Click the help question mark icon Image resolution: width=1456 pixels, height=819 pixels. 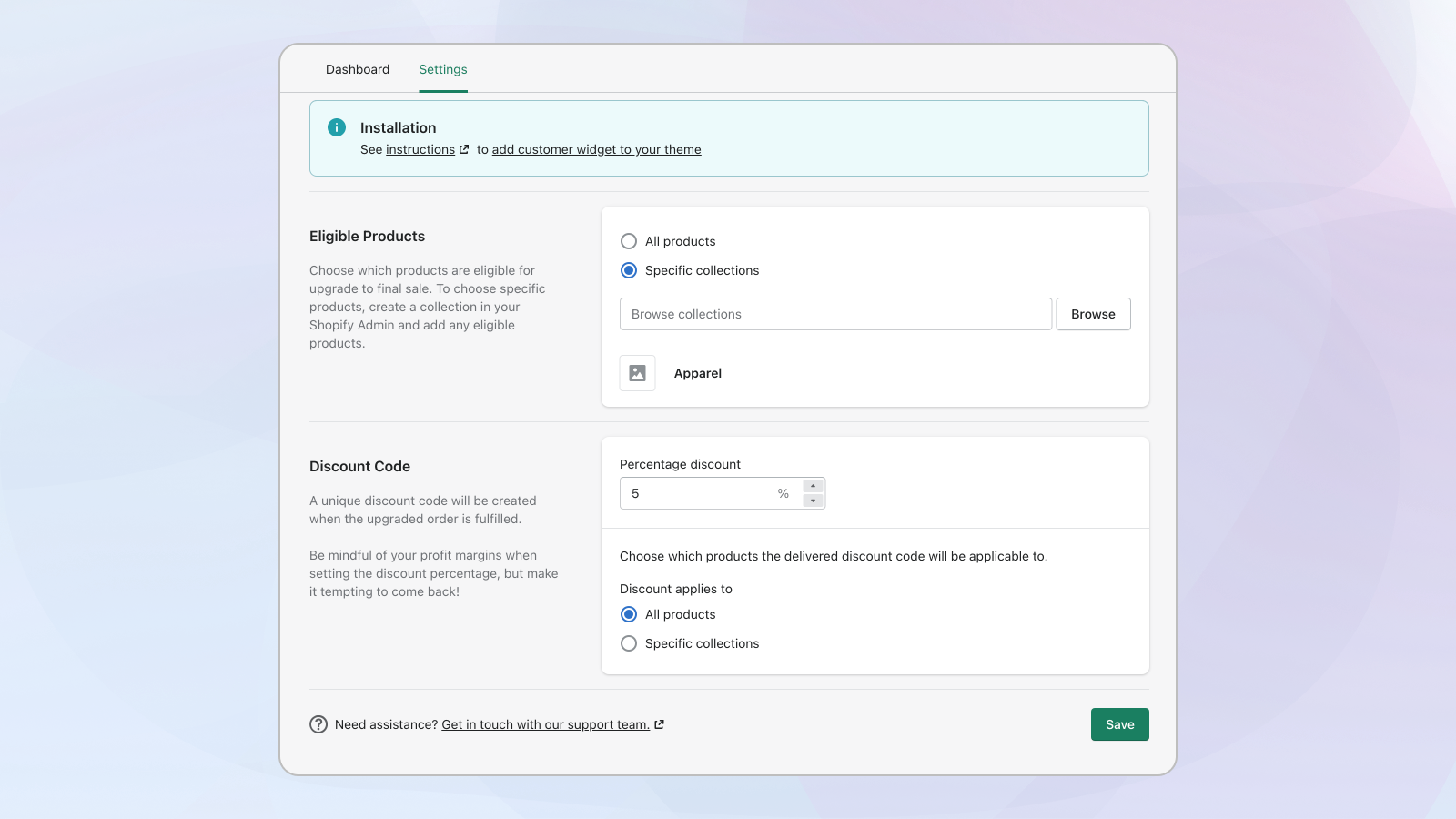click(x=318, y=724)
